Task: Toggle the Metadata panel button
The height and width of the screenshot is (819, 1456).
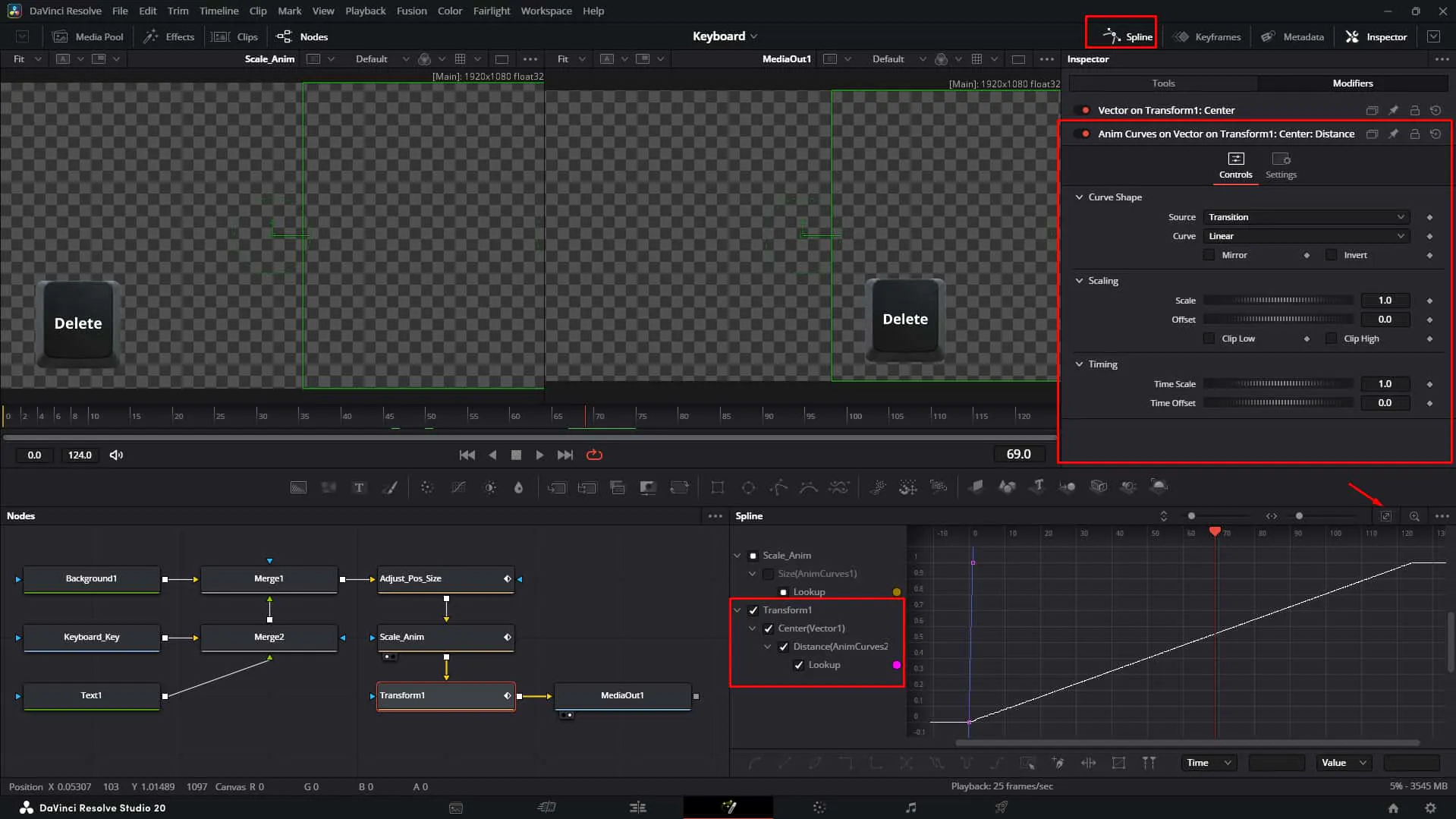Action: pos(1292,36)
